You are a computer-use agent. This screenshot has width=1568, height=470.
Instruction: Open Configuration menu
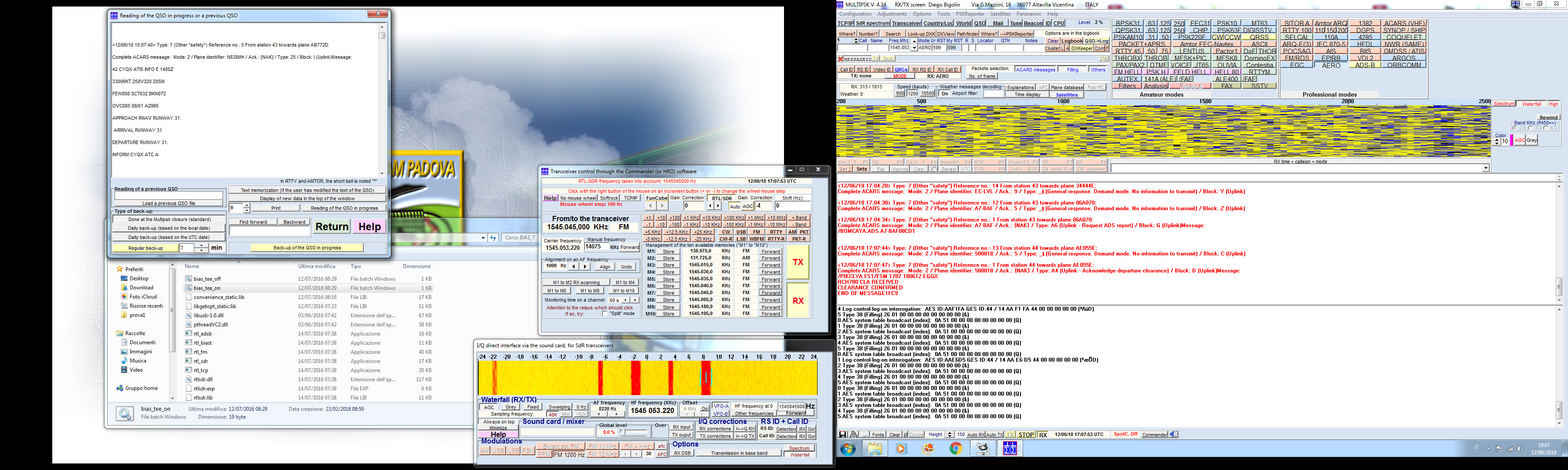click(x=855, y=14)
